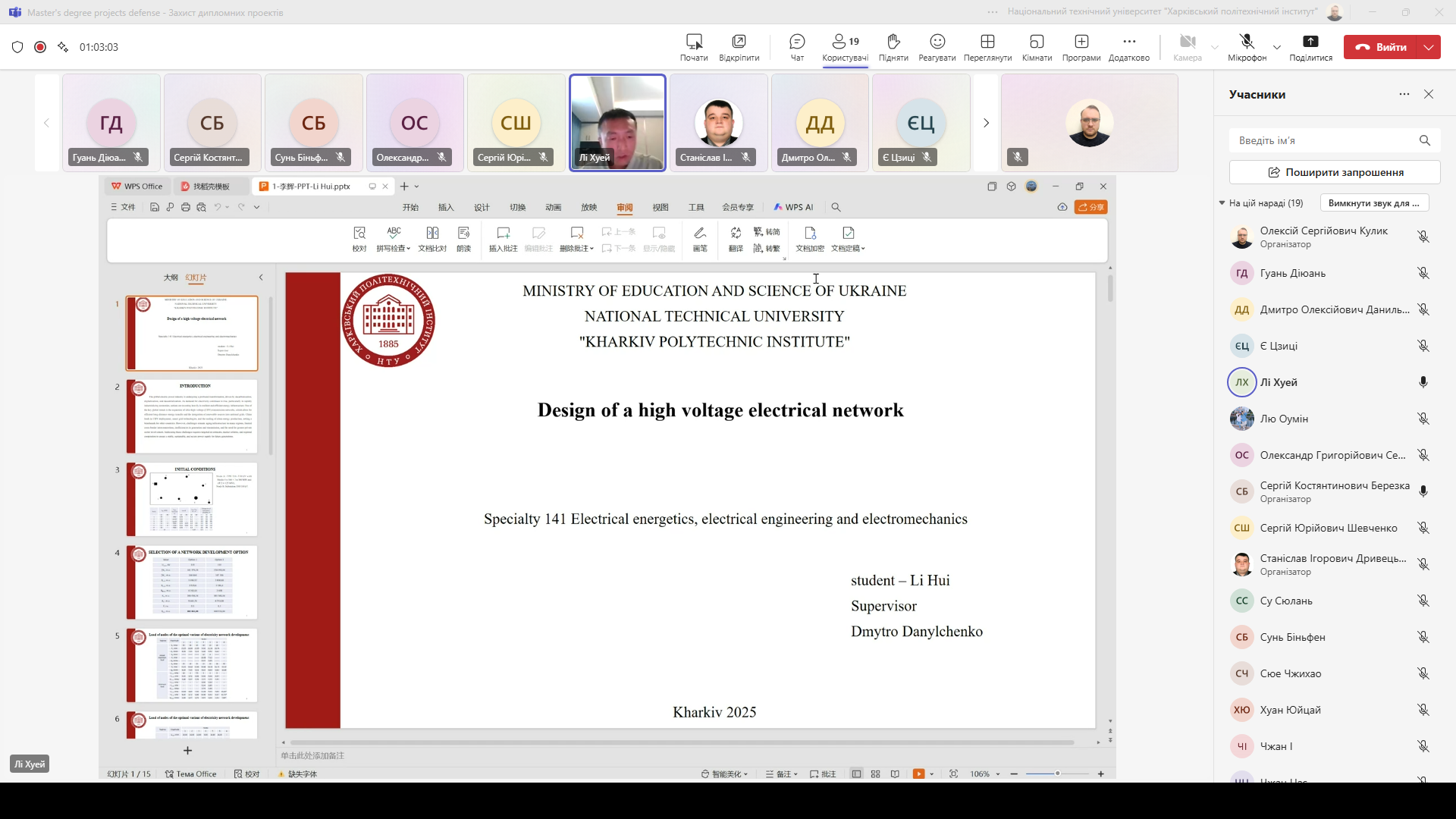Show next participants with right chevron
This screenshot has height=819, width=1456.
[986, 123]
